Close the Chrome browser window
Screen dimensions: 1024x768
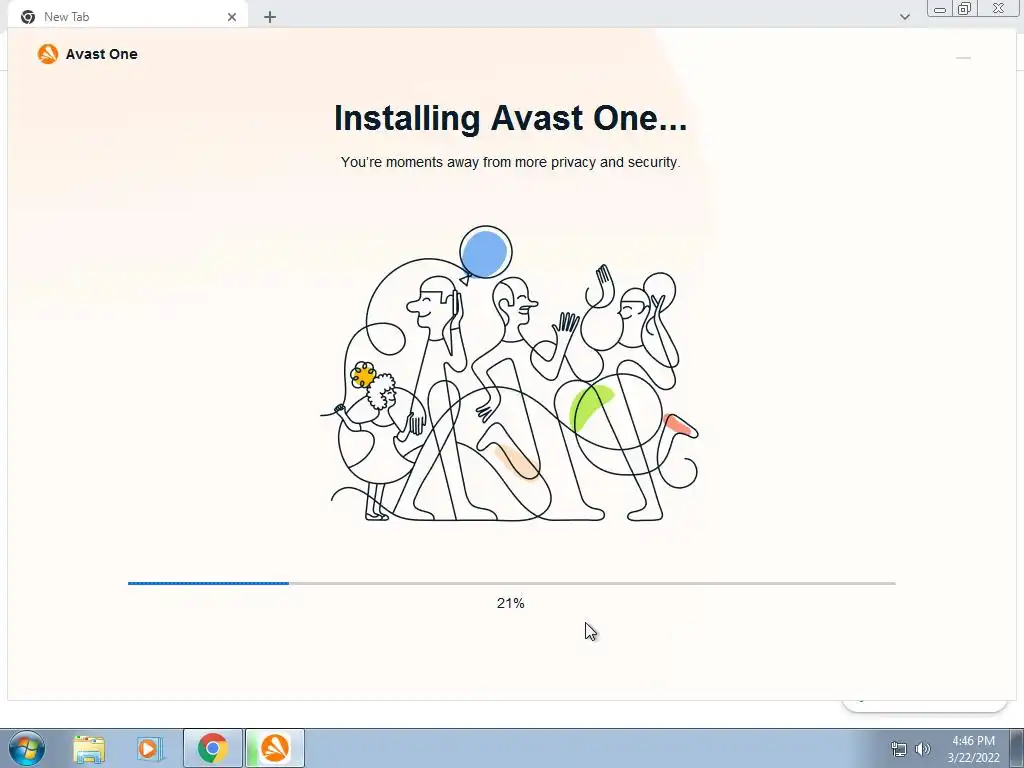click(x=999, y=8)
